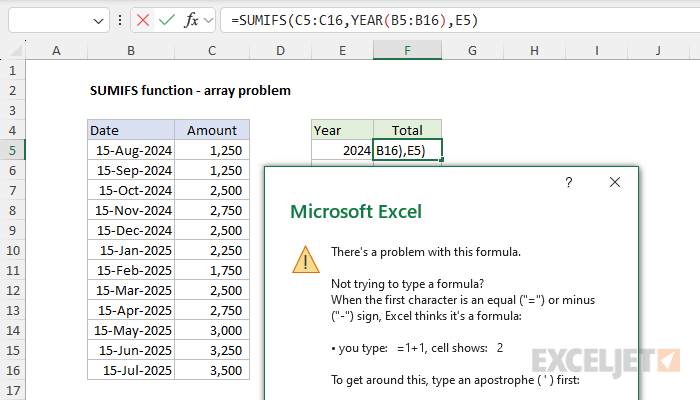Click the 'Microsoft Excel' dialog title
Viewport: 700px width, 400px height.
point(356,212)
